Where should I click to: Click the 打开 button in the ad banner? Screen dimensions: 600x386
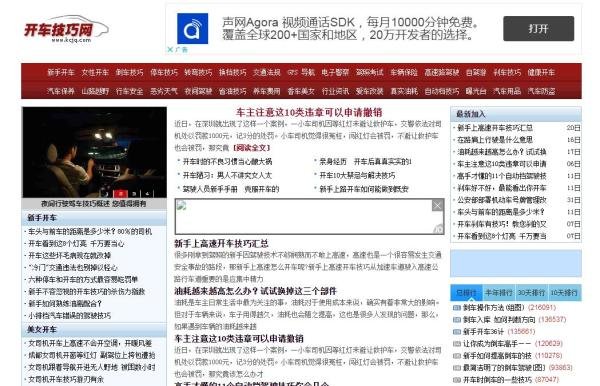[x=538, y=29]
